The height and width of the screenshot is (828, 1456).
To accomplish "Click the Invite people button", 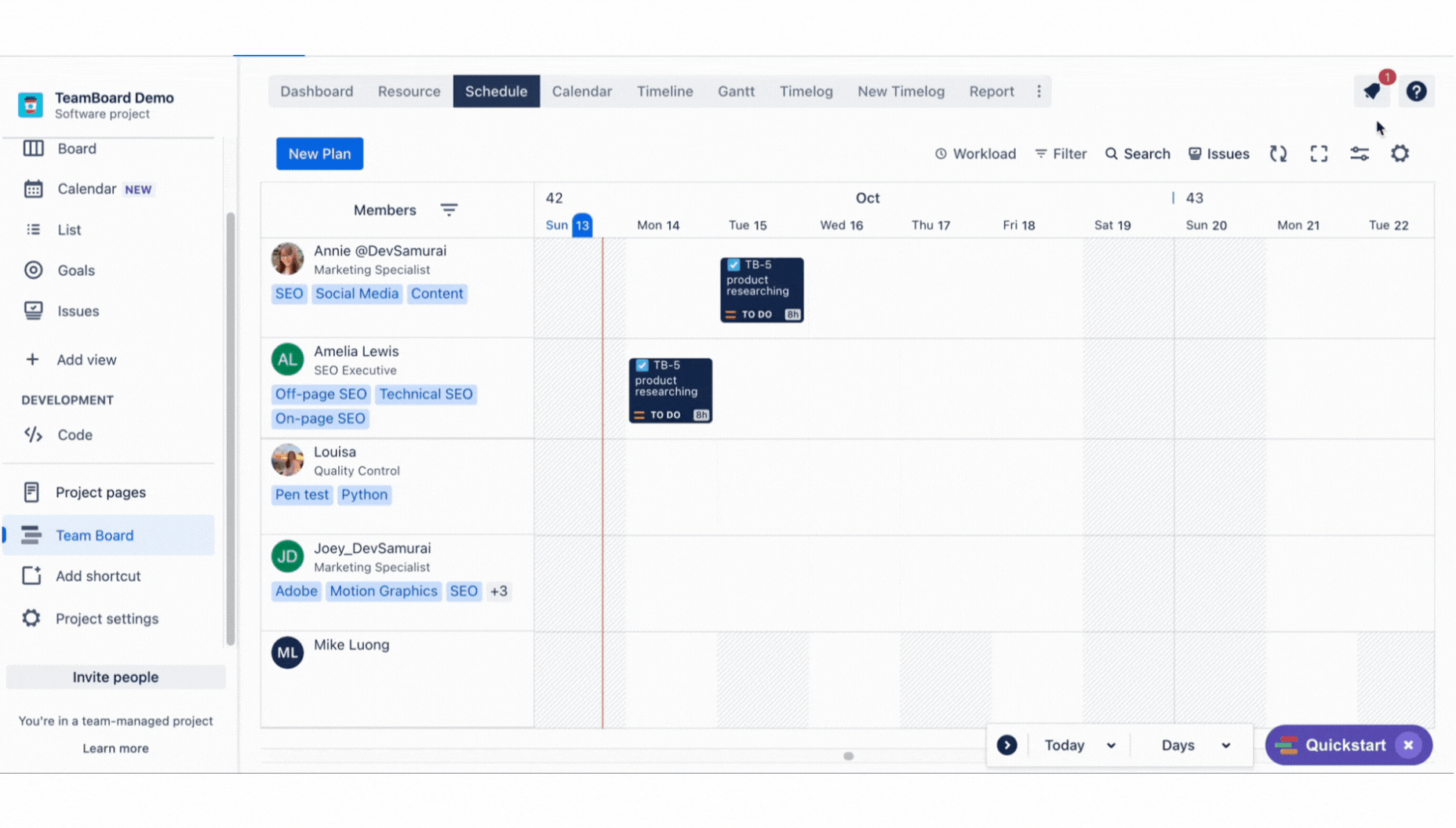I will (115, 677).
